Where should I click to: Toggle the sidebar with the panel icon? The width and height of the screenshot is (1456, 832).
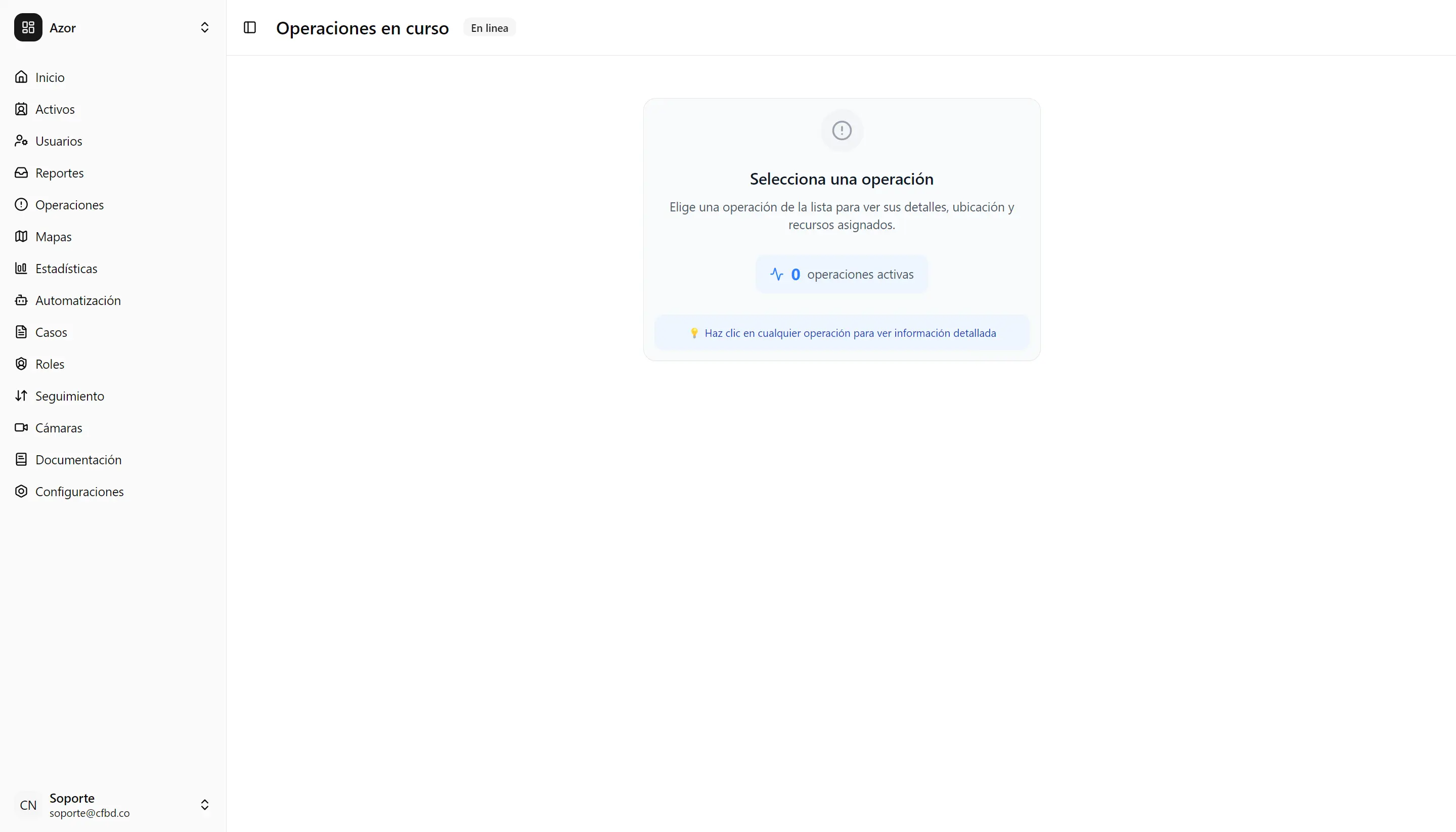[x=250, y=27]
